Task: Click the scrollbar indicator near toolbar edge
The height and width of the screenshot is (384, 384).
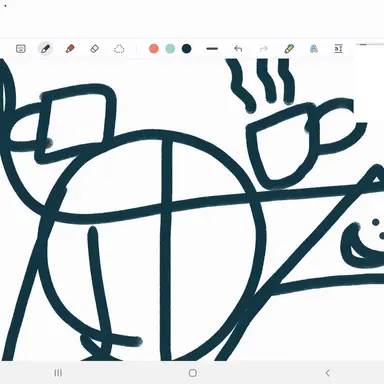Action: (364, 44)
